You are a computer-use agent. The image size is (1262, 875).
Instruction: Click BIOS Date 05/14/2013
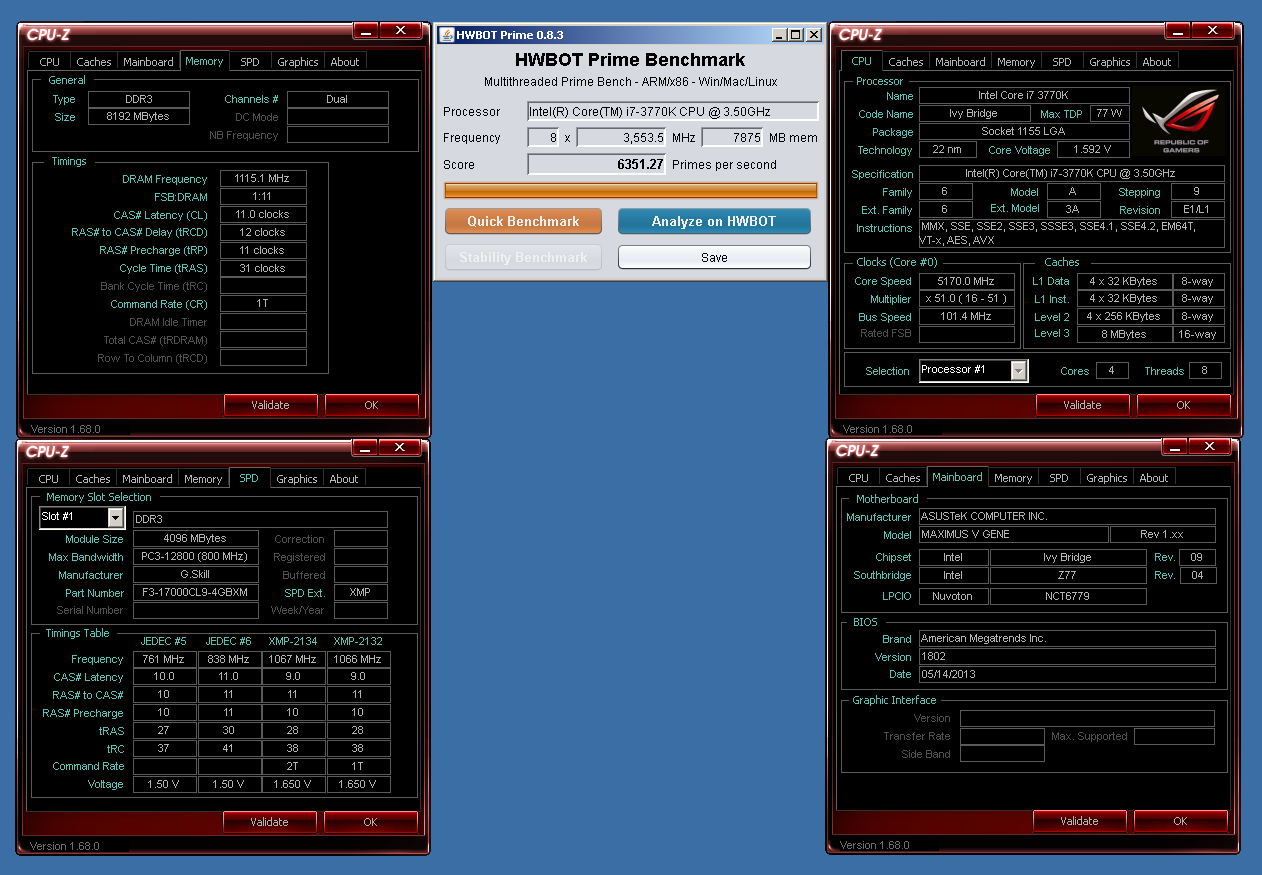click(1067, 675)
